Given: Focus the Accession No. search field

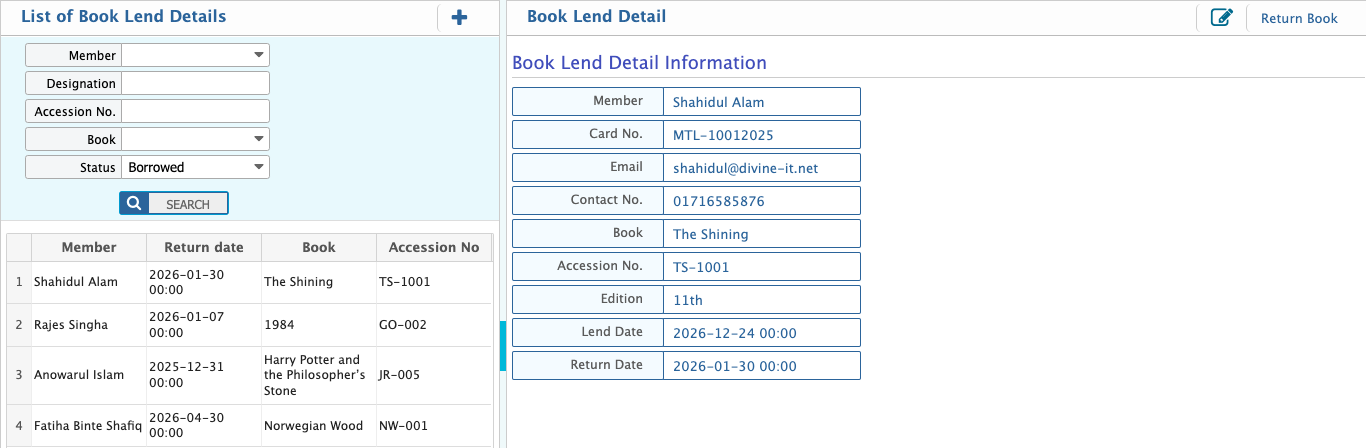Looking at the screenshot, I should click(195, 112).
